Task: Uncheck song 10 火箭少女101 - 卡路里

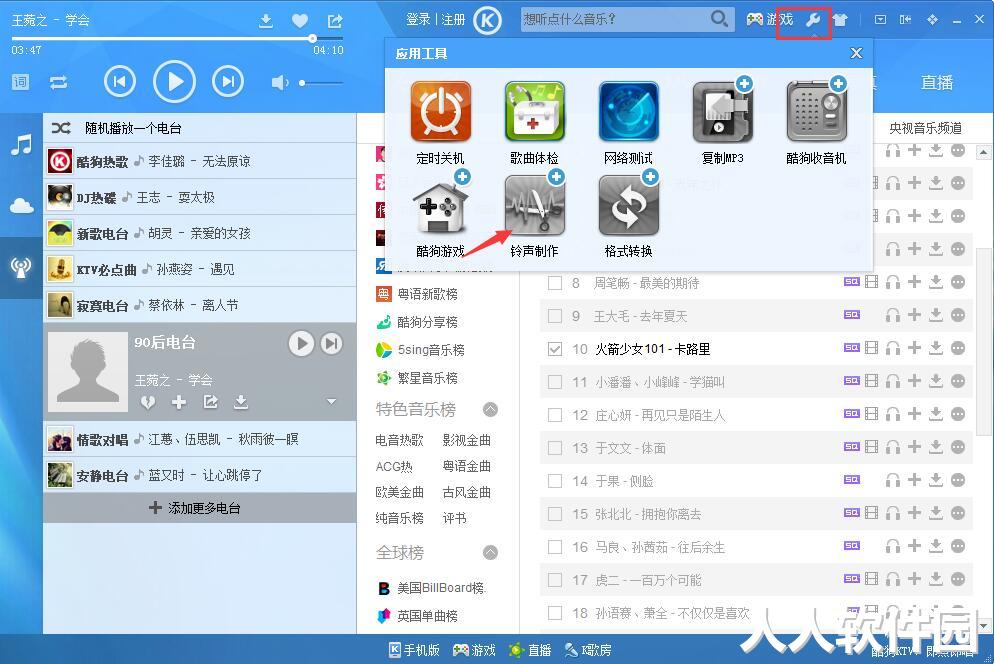Action: tap(555, 349)
